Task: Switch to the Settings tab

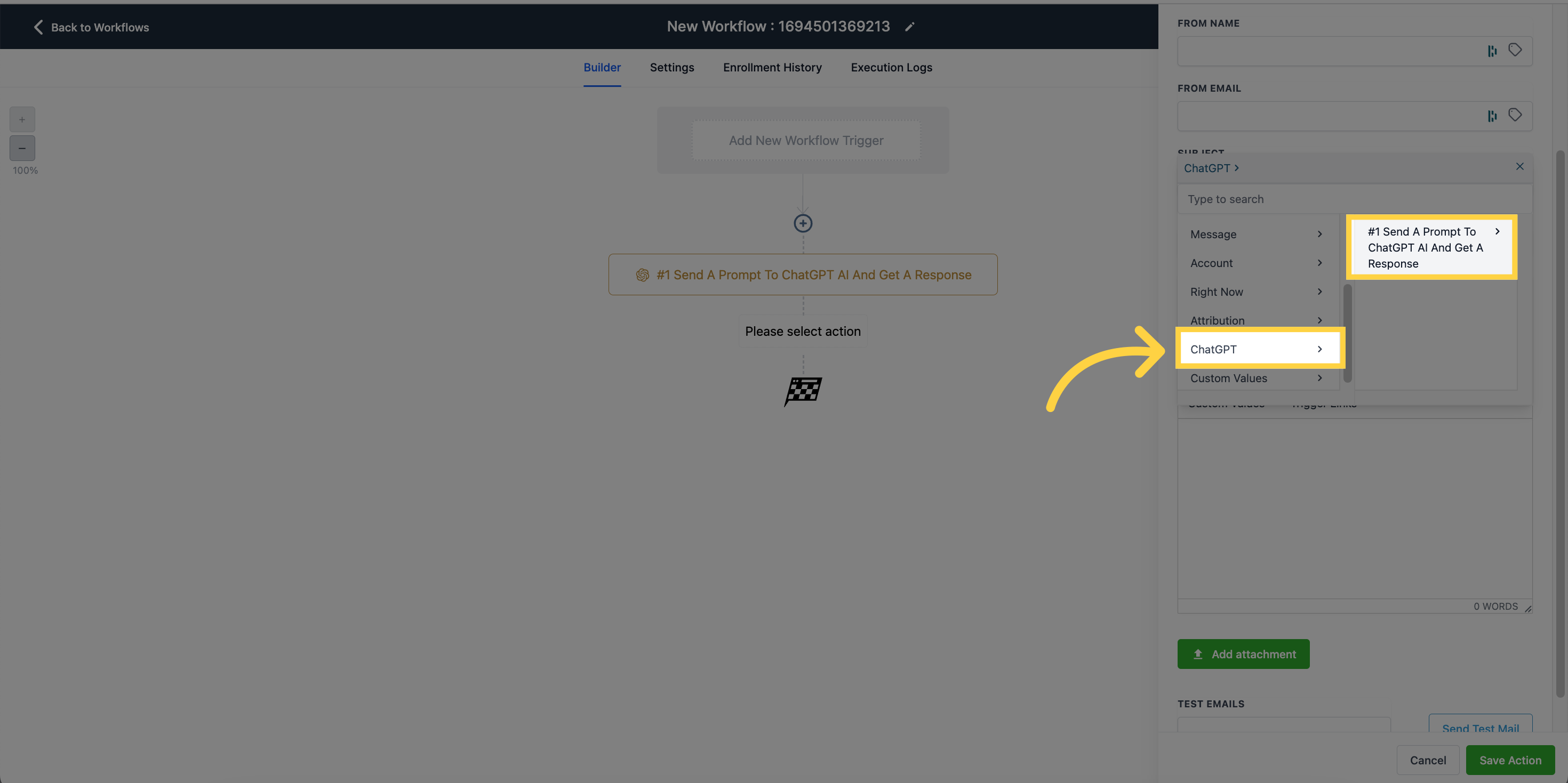Action: coord(672,67)
